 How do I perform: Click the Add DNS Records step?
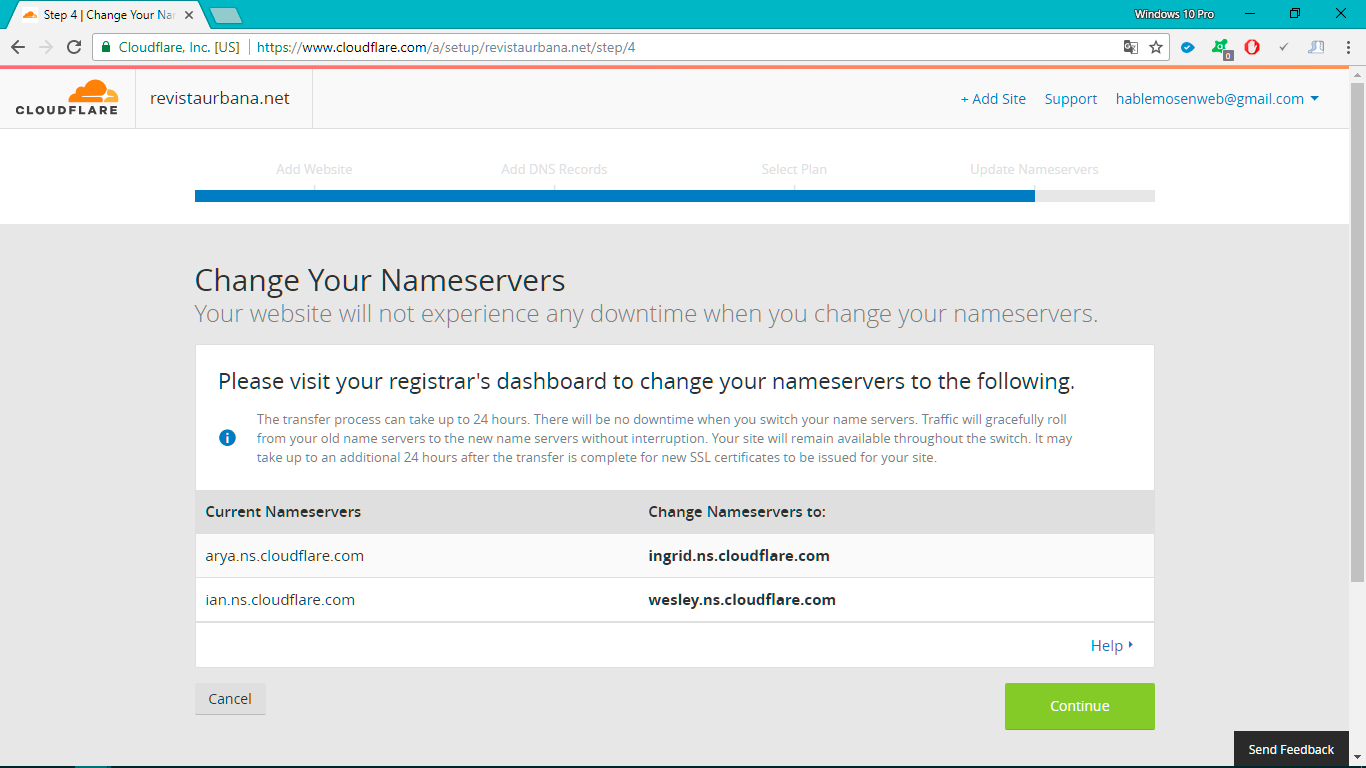point(554,169)
